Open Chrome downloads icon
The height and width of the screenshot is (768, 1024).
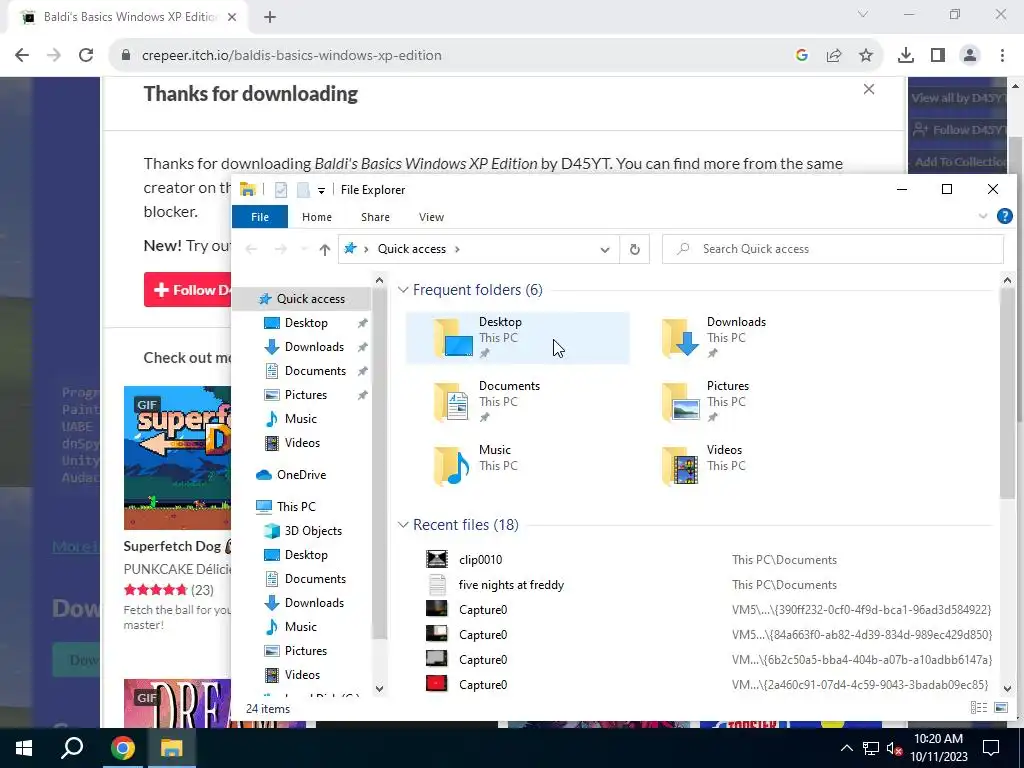[x=906, y=56]
